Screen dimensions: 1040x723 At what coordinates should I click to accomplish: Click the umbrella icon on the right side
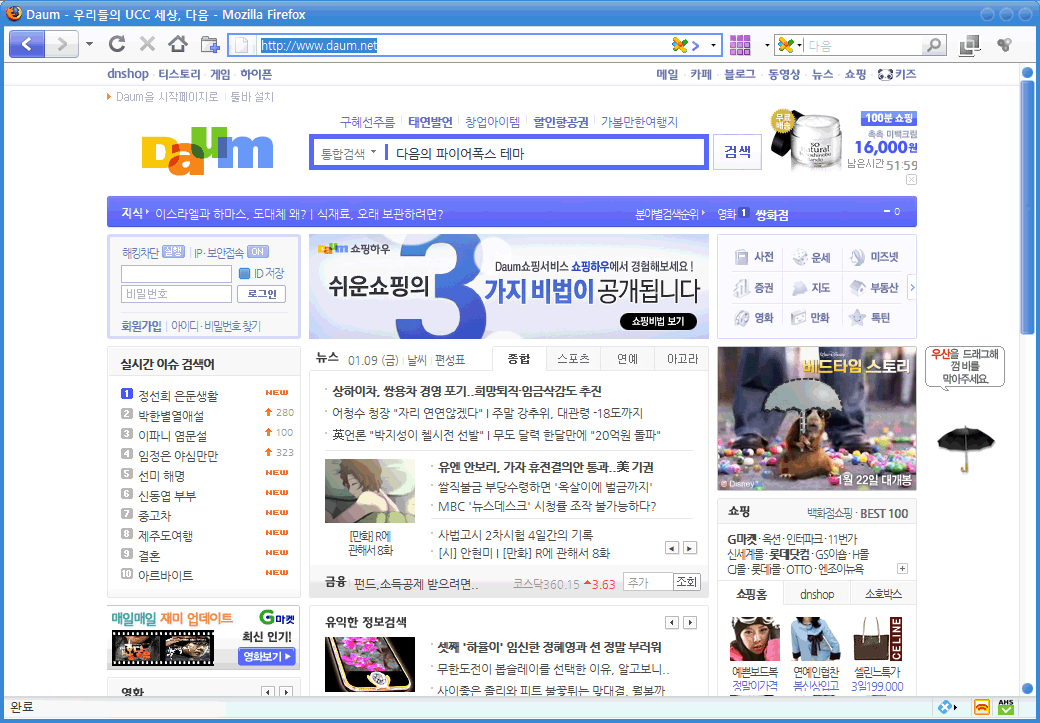click(965, 448)
